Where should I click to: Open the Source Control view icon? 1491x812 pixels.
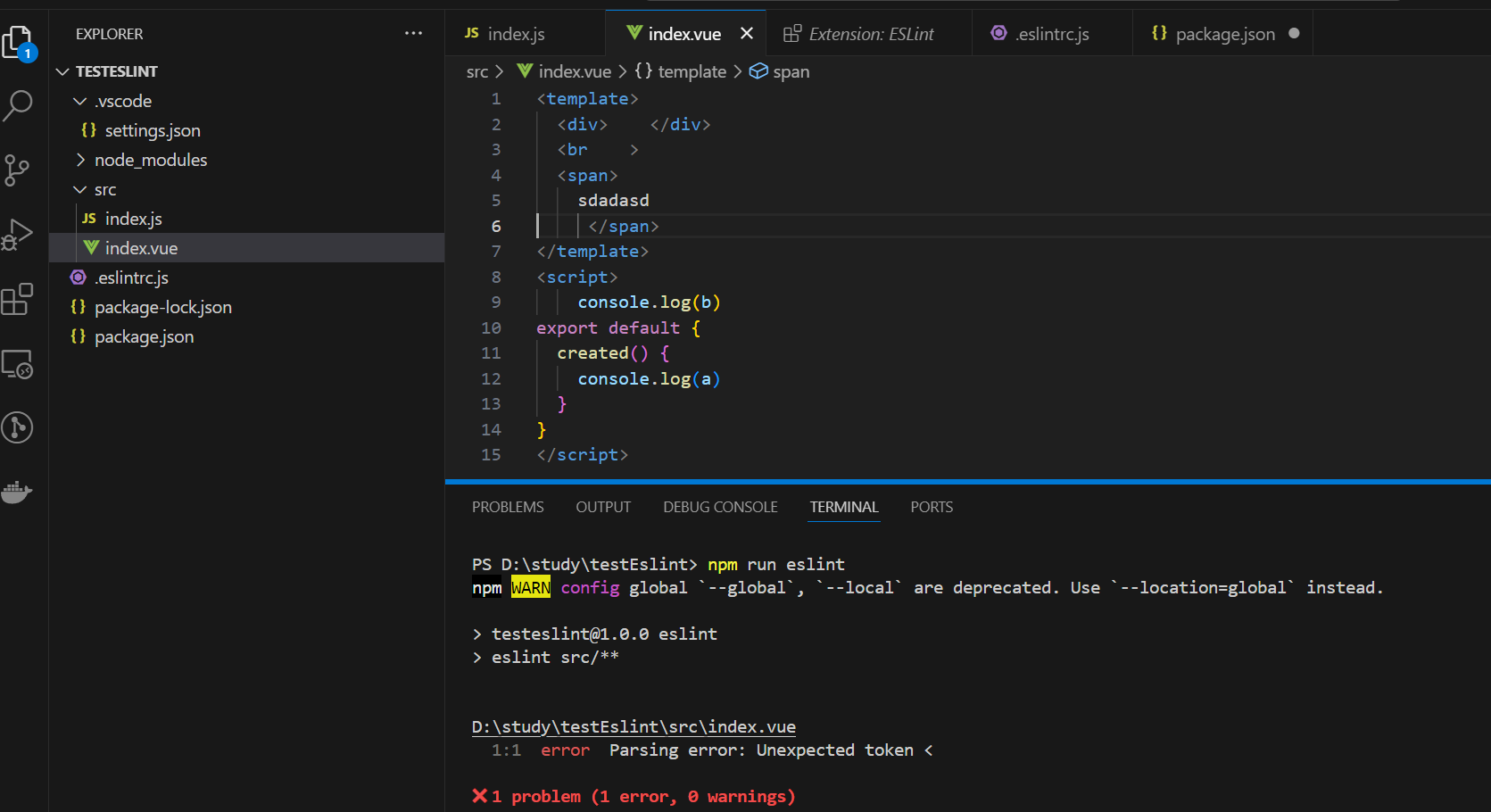click(18, 170)
